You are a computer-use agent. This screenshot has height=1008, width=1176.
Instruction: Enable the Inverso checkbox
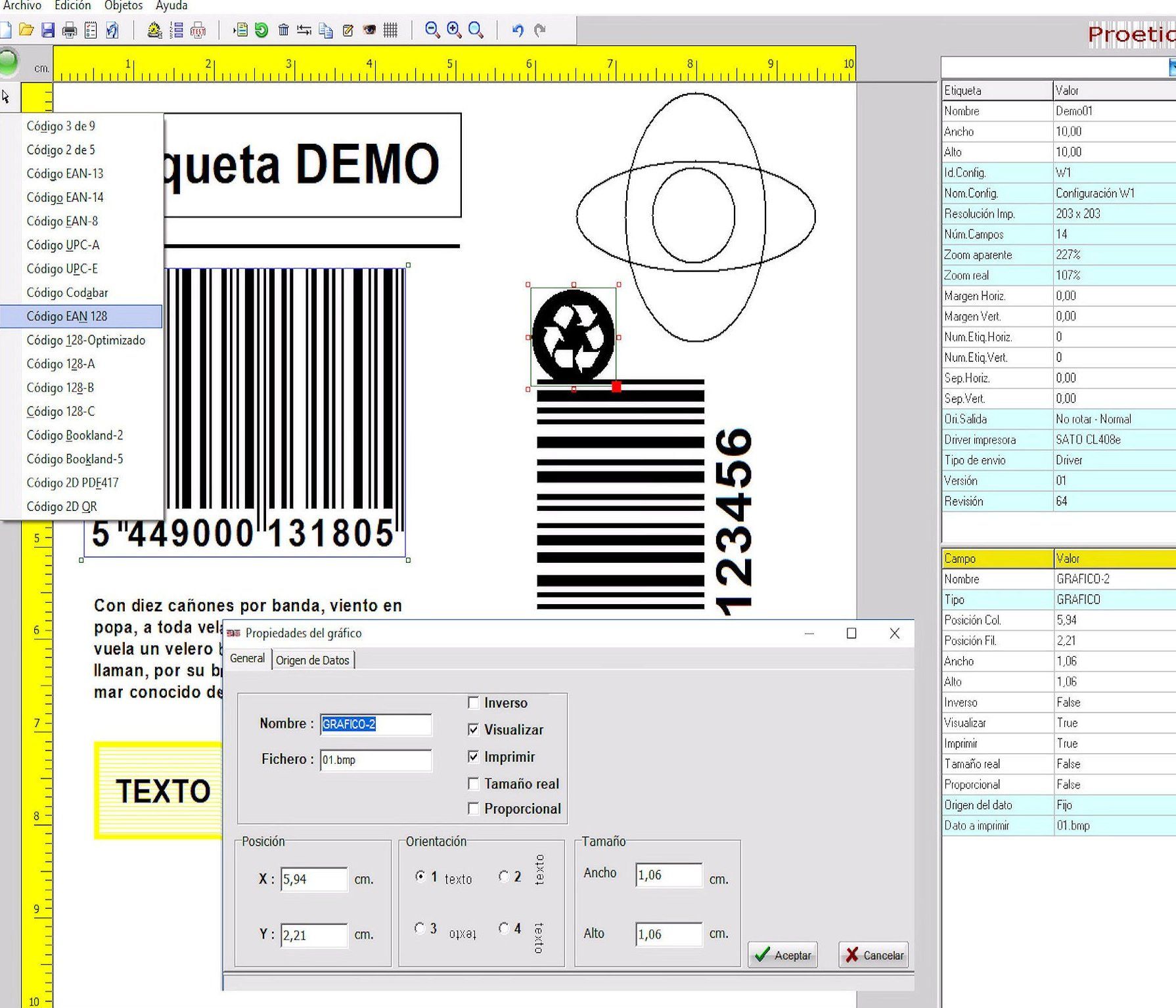pyautogui.click(x=473, y=703)
